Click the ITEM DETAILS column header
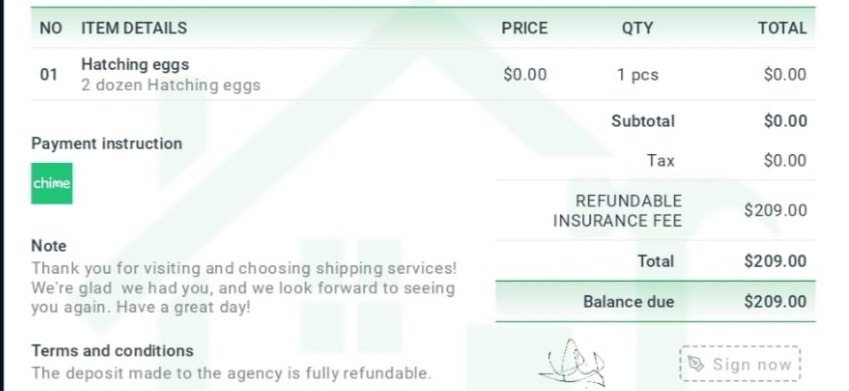The image size is (849, 391). 134,28
